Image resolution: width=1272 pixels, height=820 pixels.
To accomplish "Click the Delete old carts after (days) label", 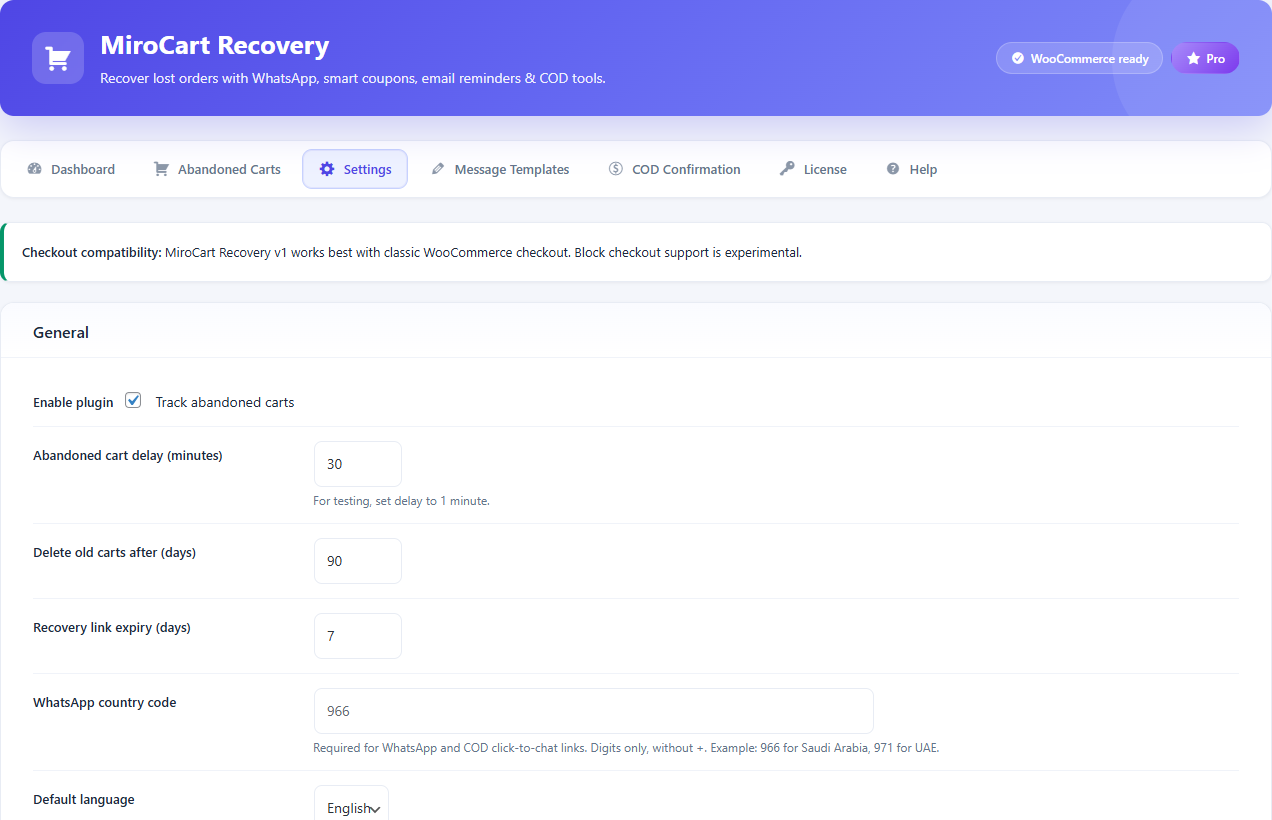I will coord(114,552).
